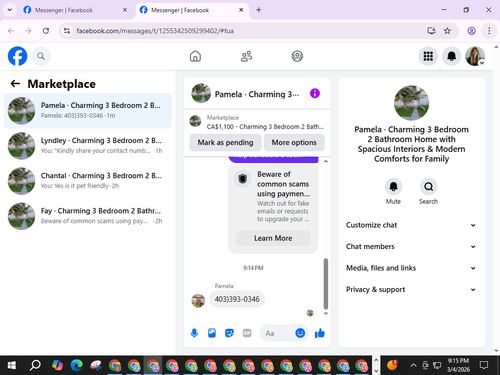Click the More options button
Image resolution: width=500 pixels, height=375 pixels.
(294, 142)
